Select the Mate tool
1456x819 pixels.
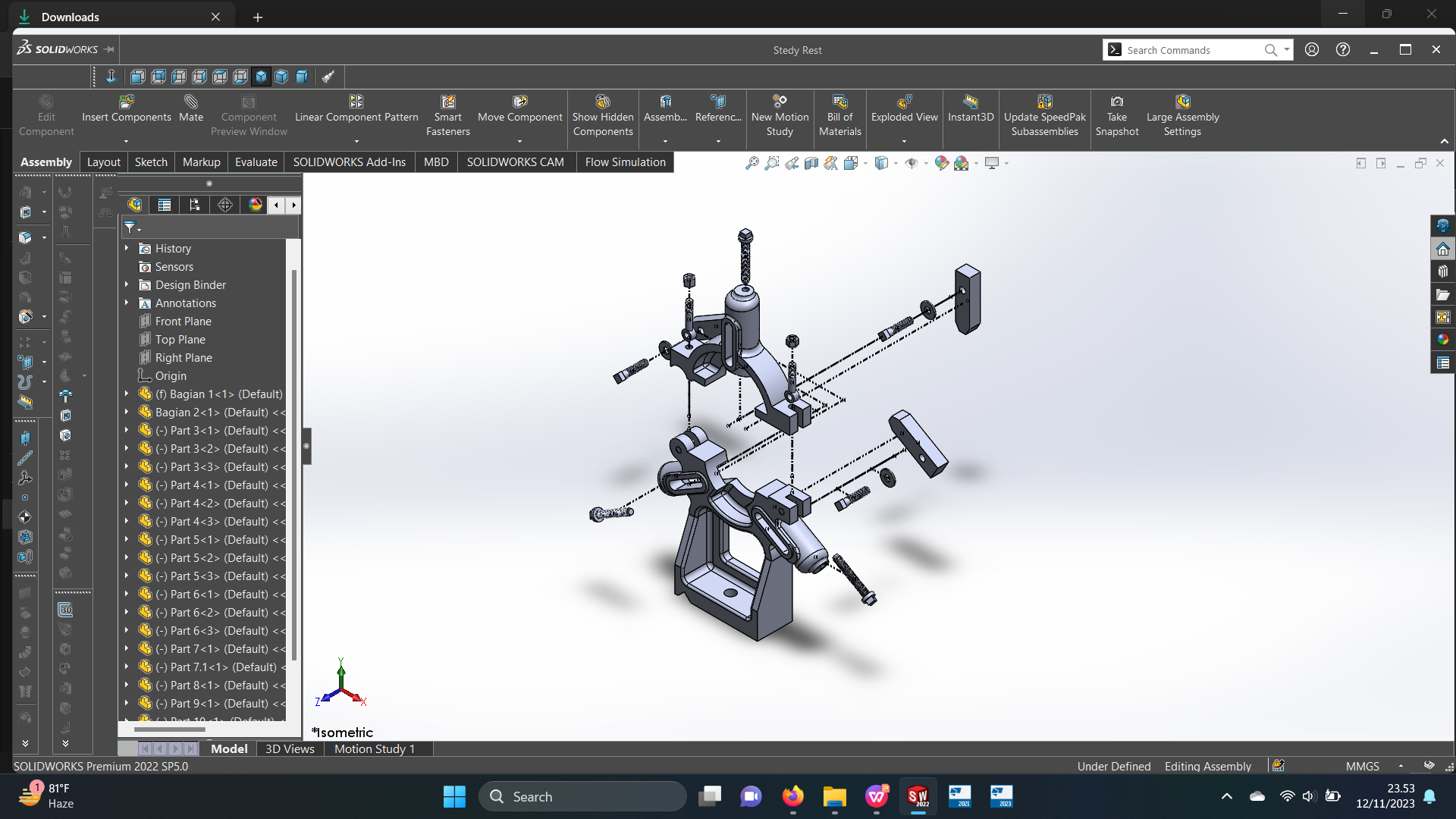[191, 108]
